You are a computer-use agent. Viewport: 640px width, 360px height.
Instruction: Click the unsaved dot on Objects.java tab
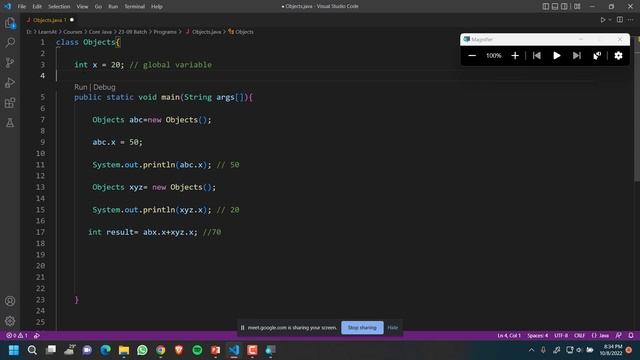point(72,20)
